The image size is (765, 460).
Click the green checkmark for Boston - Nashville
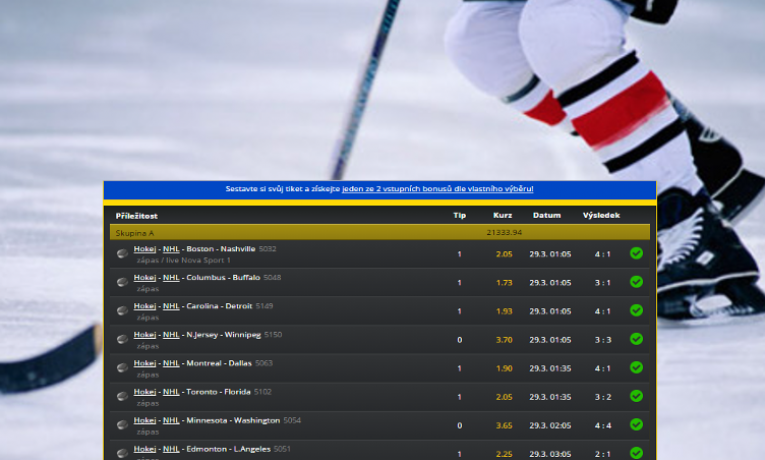636,254
